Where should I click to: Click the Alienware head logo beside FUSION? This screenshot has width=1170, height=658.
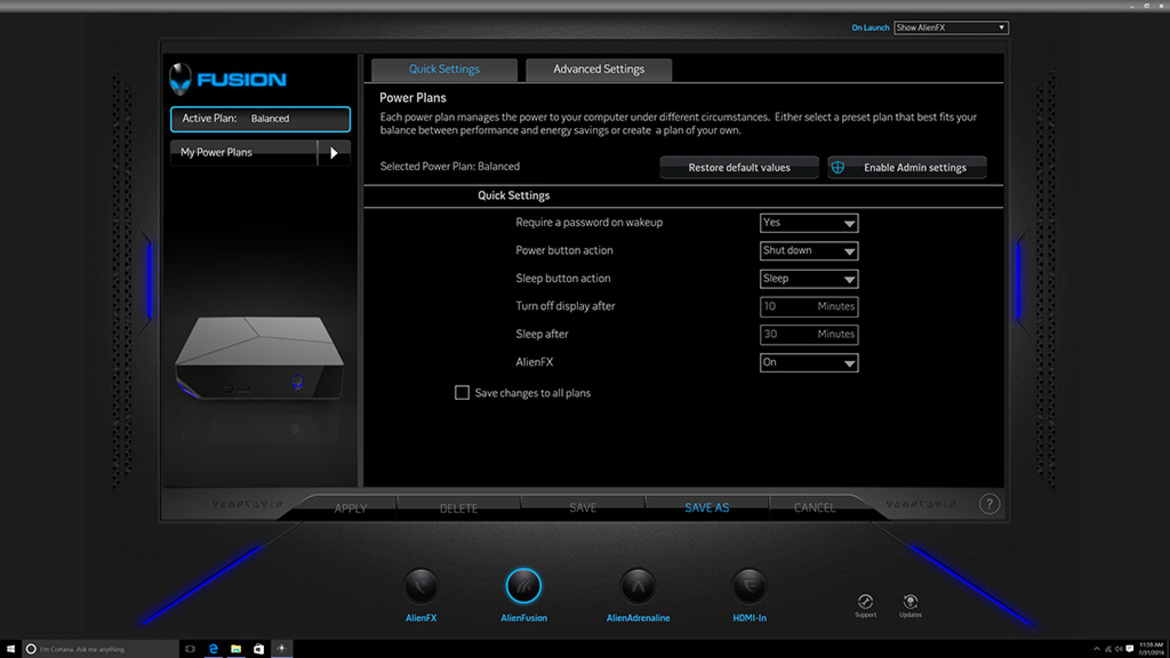pyautogui.click(x=180, y=79)
